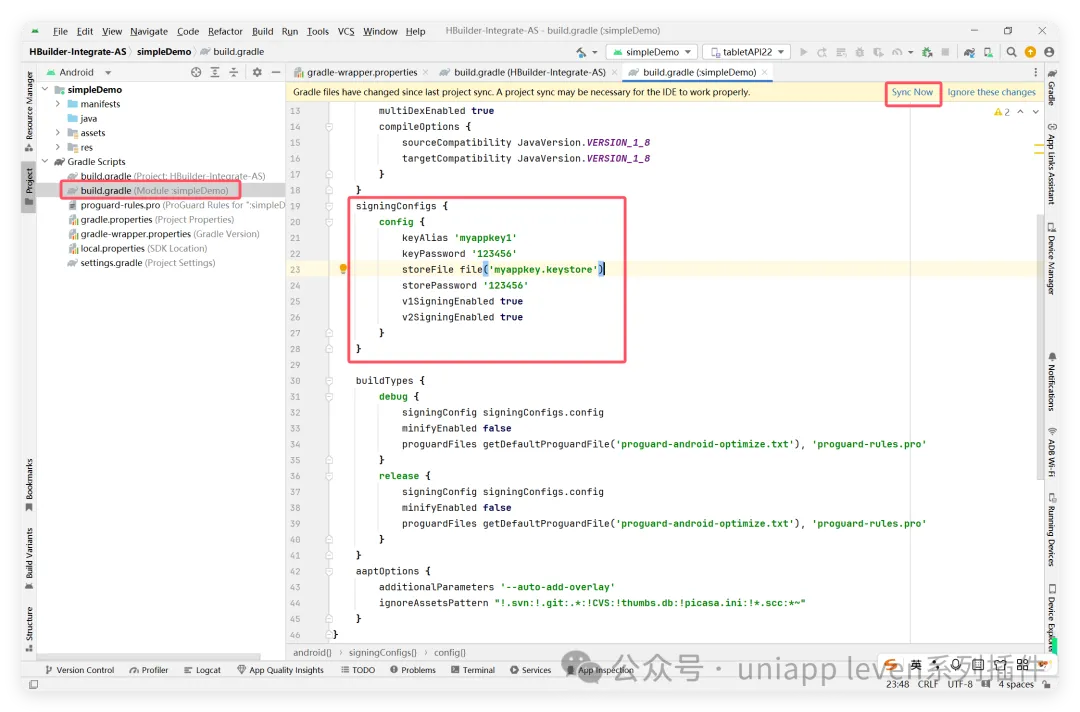This screenshot has width=1080, height=712.
Task: Toggle the Gradle tool window
Action: point(1052,87)
